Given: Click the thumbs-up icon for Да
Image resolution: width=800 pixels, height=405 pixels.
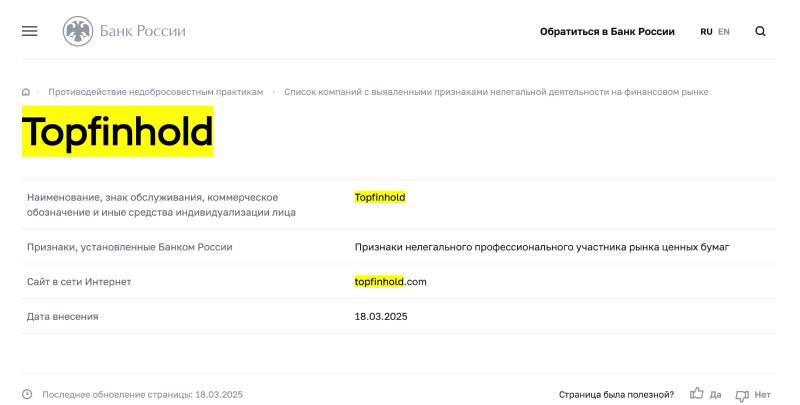Looking at the screenshot, I should click(x=696, y=393).
